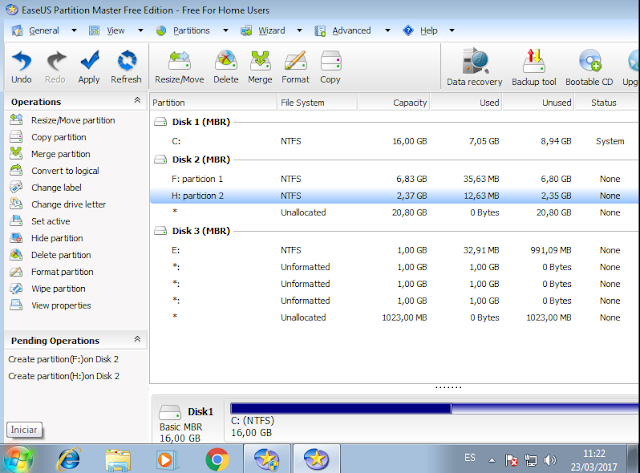640x473 pixels.
Task: Sort by Status column header
Action: point(607,102)
